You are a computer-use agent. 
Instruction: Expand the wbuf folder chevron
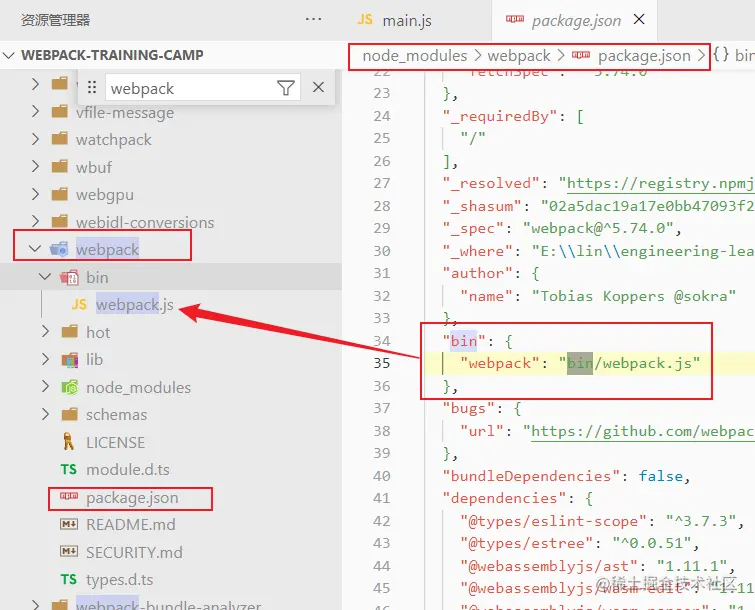[x=35, y=167]
